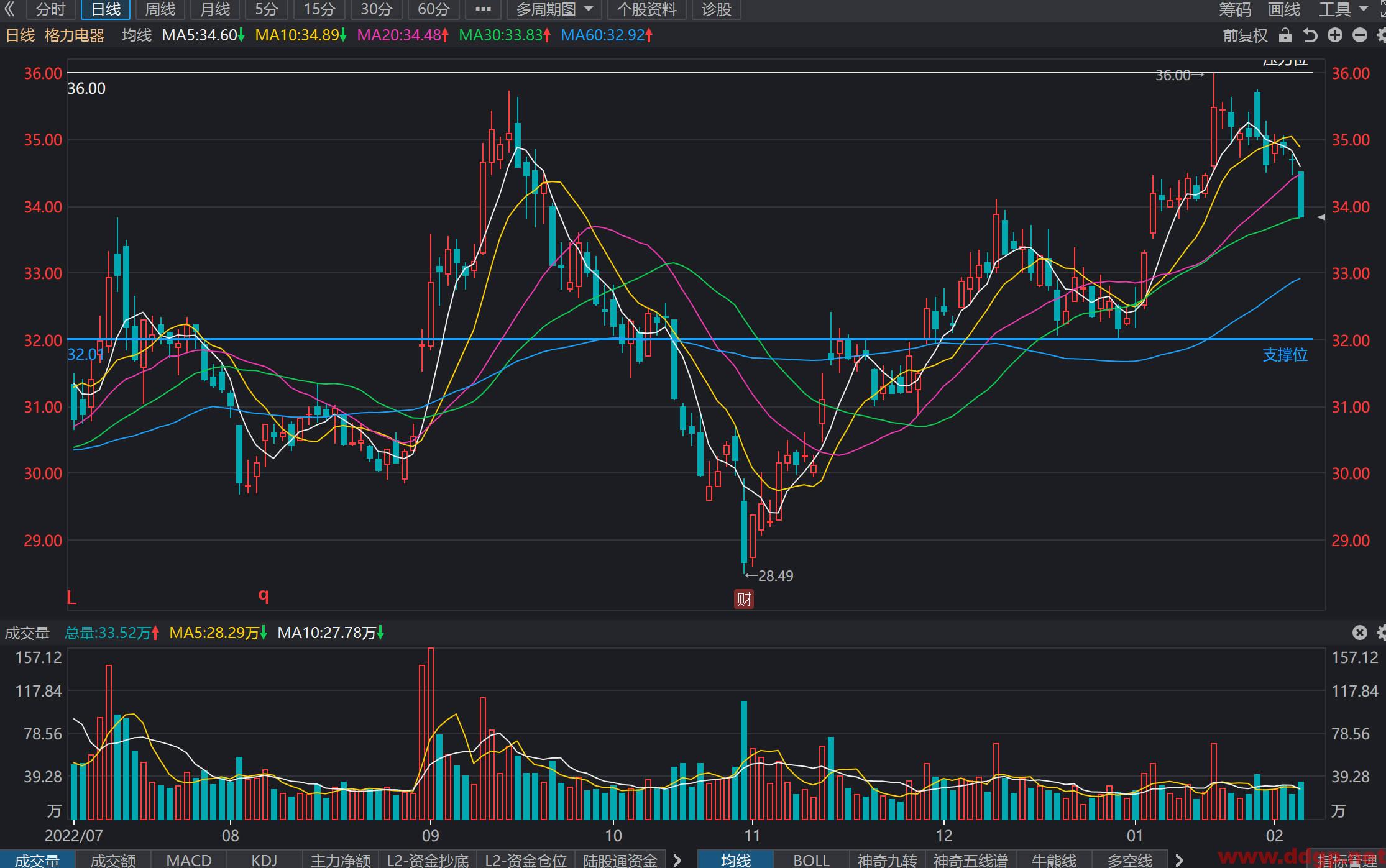Switch overlay to BOLL
This screenshot has height=868, width=1386.
tap(811, 860)
